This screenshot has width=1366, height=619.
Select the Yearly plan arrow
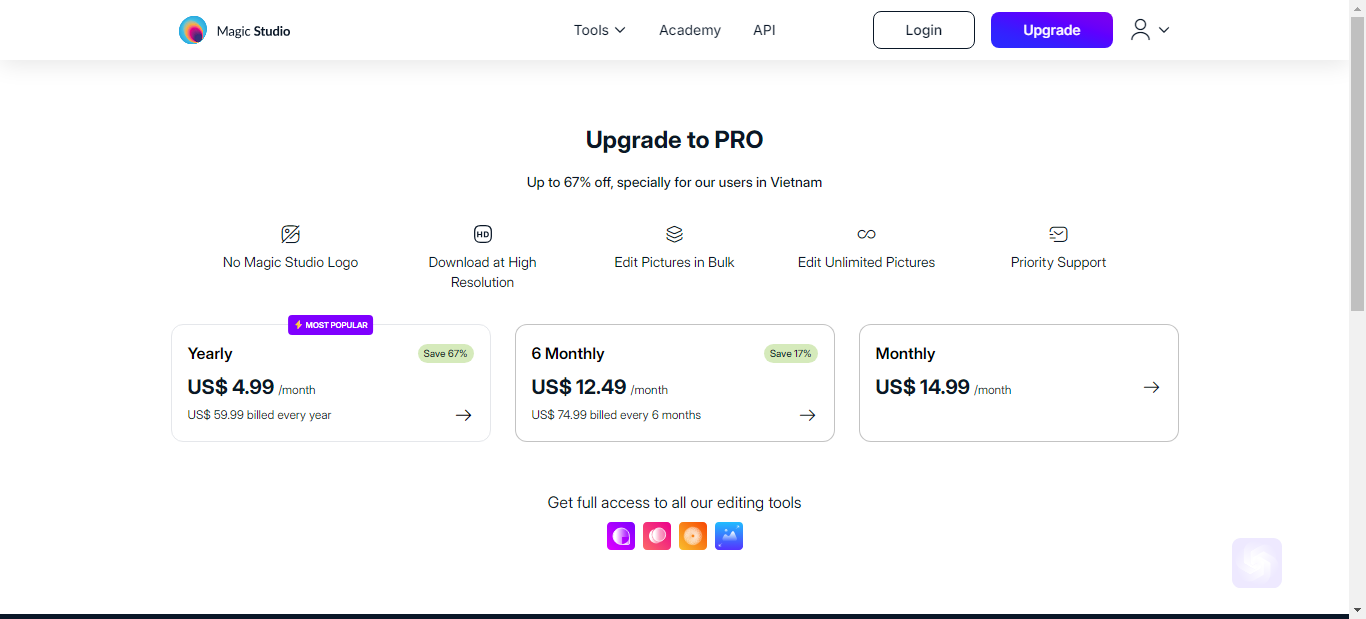(463, 415)
